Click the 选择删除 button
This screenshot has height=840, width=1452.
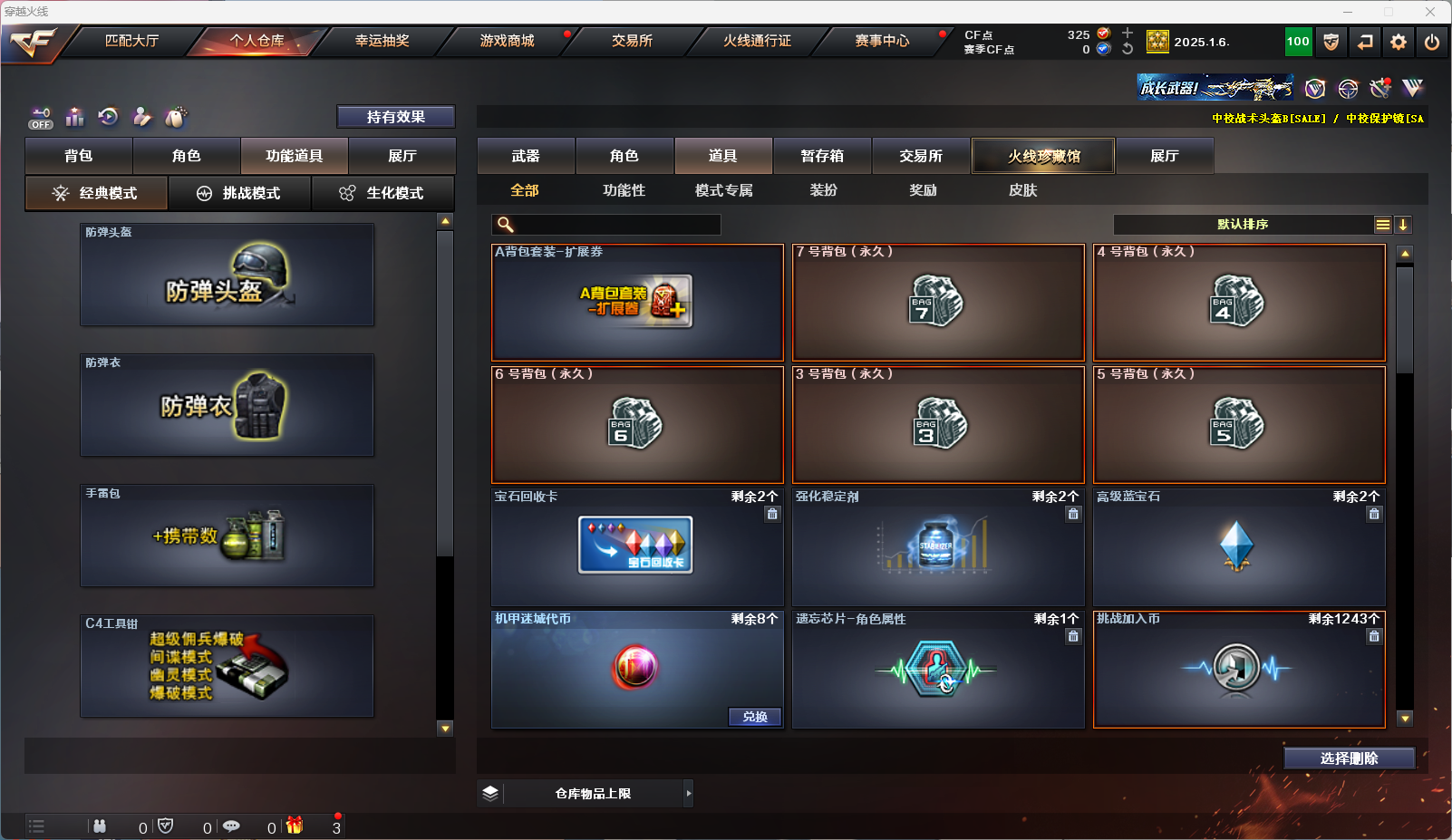pyautogui.click(x=1350, y=758)
